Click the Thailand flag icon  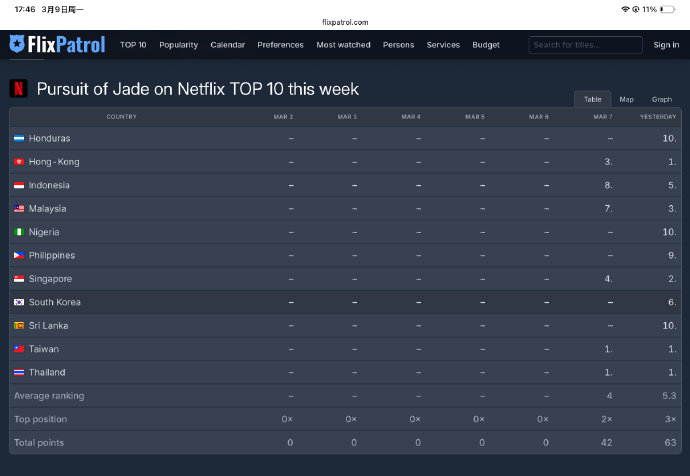pos(19,372)
